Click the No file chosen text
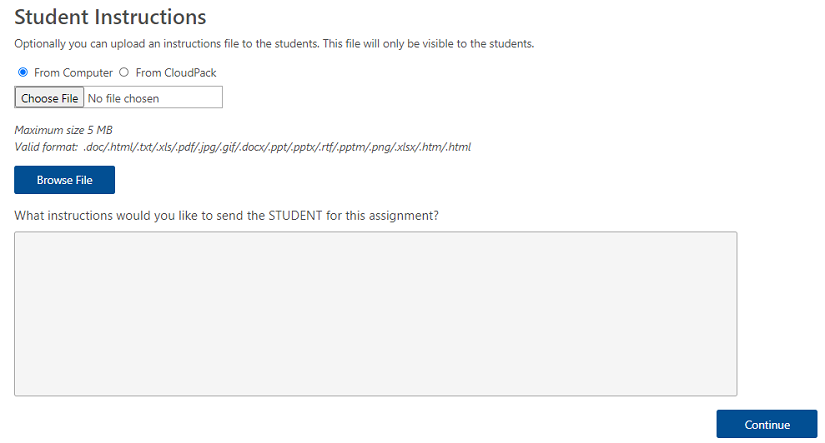Viewport: 825px width, 443px height. click(124, 98)
